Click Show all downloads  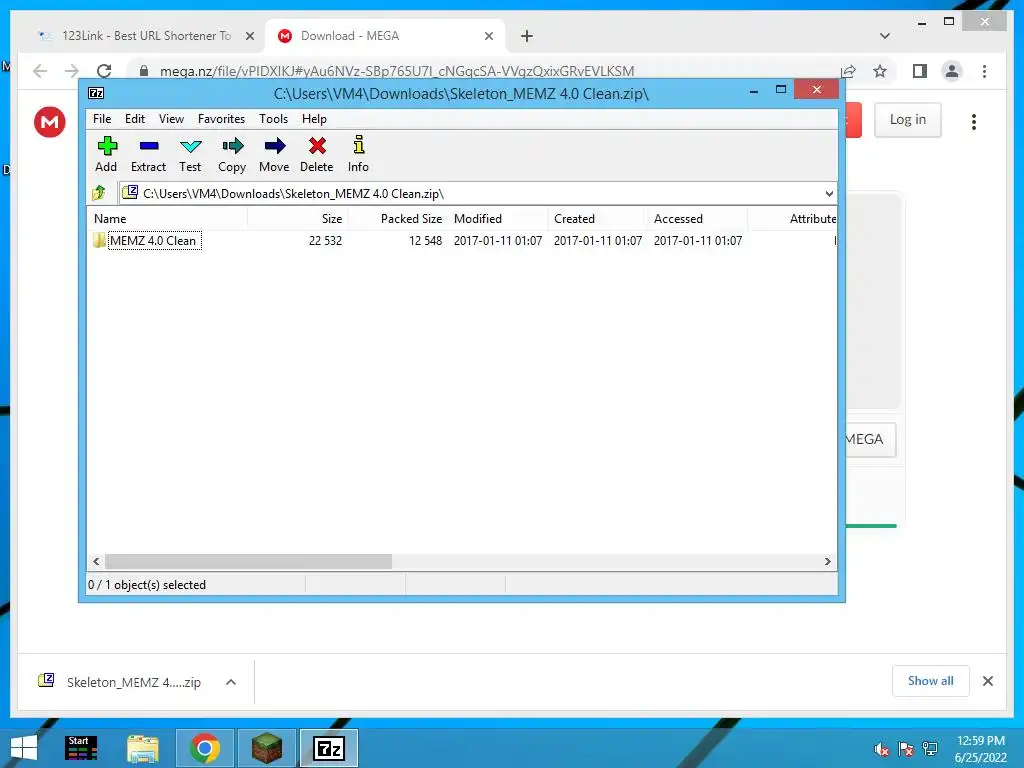931,680
